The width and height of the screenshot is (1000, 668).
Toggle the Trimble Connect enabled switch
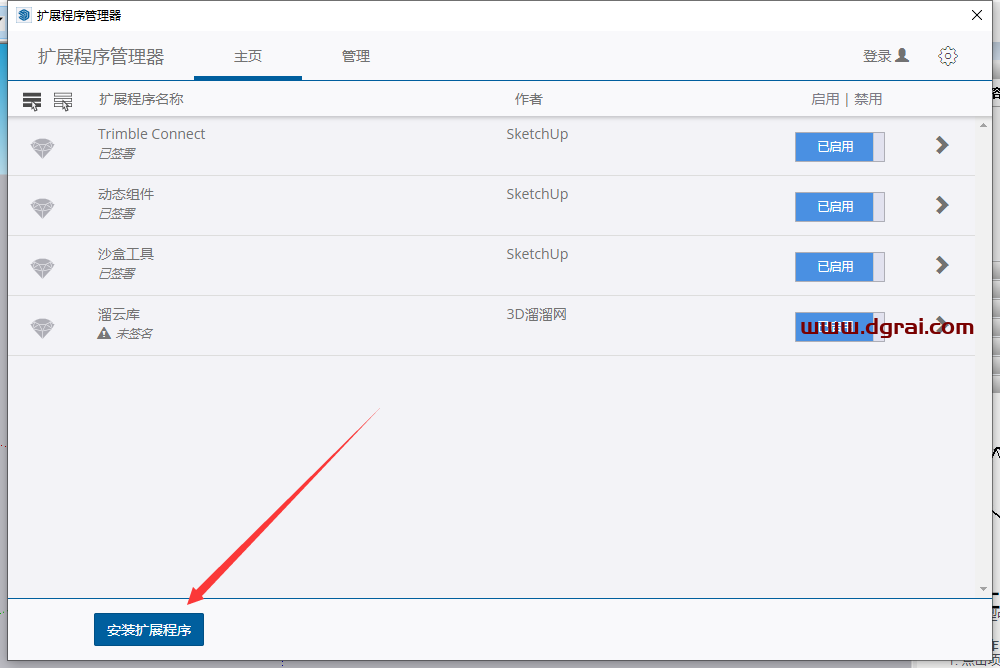[x=839, y=147]
